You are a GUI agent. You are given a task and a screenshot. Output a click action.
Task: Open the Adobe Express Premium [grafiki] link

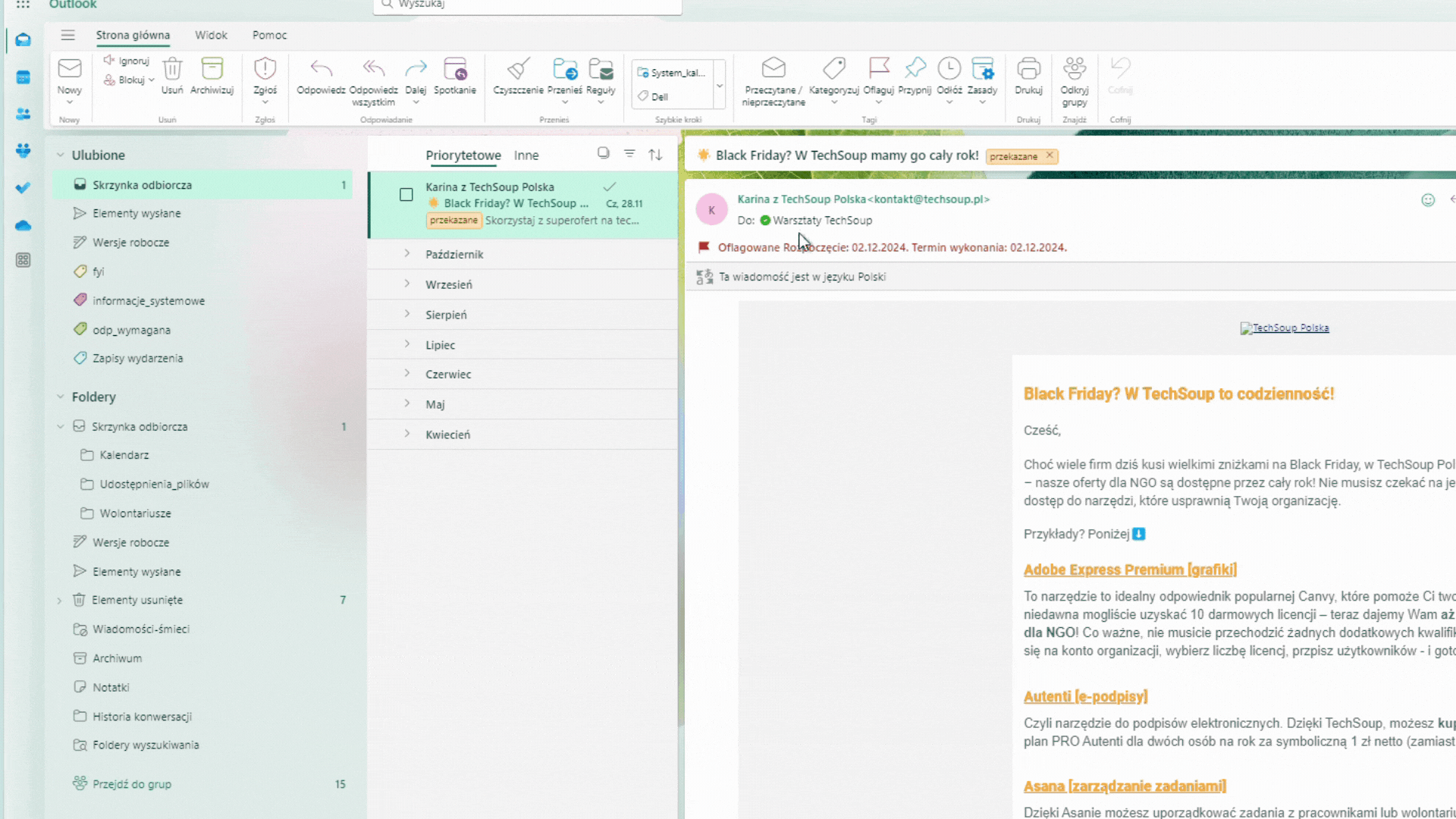1129,570
